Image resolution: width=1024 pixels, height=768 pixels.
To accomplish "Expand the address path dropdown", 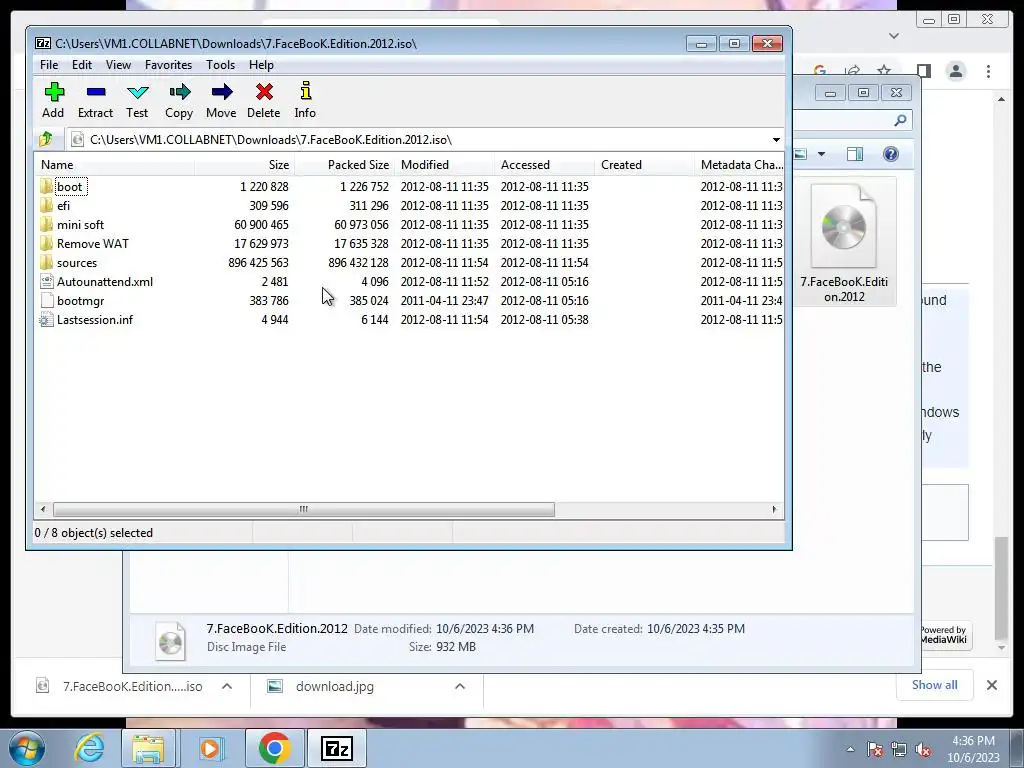I will click(x=776, y=140).
